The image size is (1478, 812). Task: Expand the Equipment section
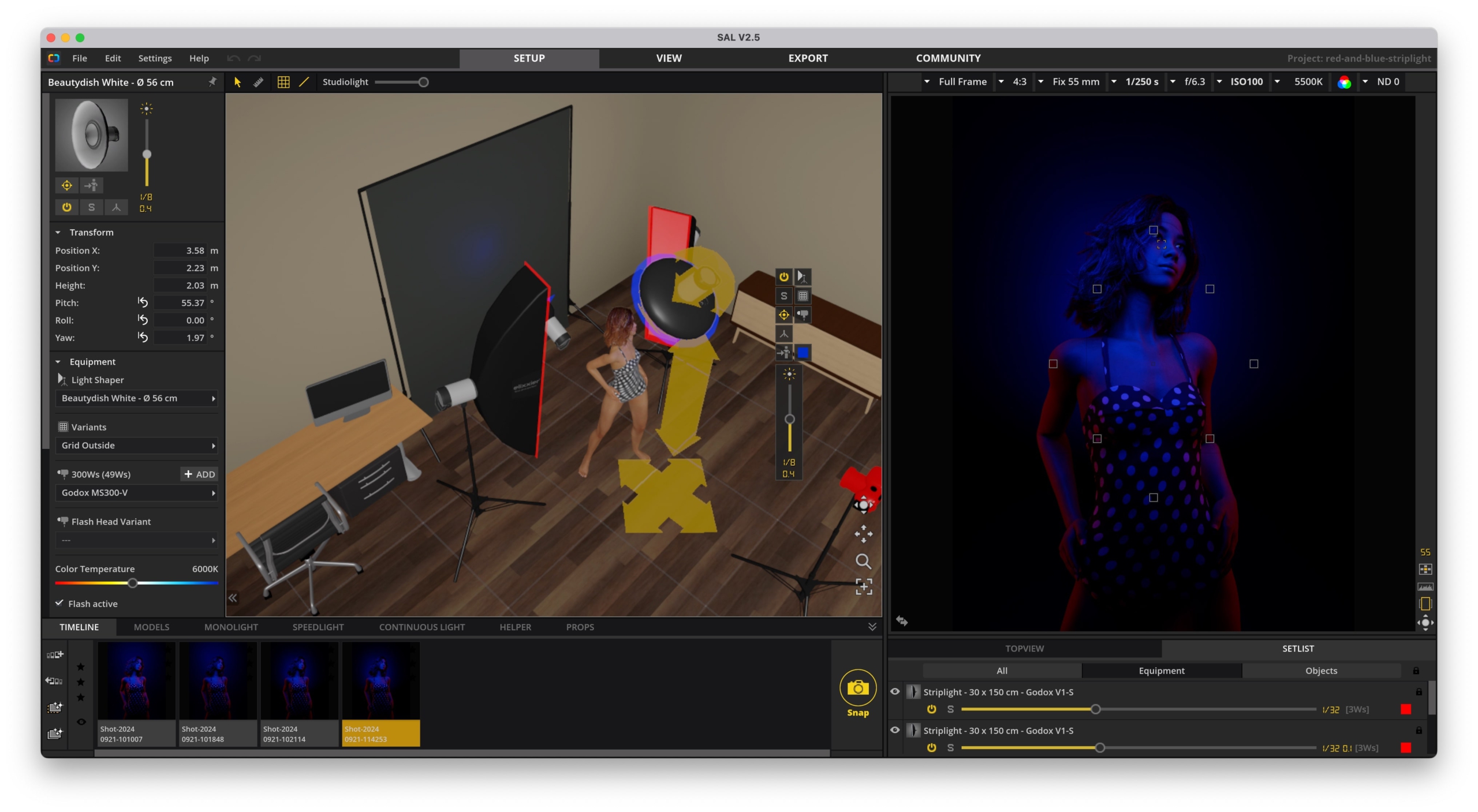tap(57, 361)
